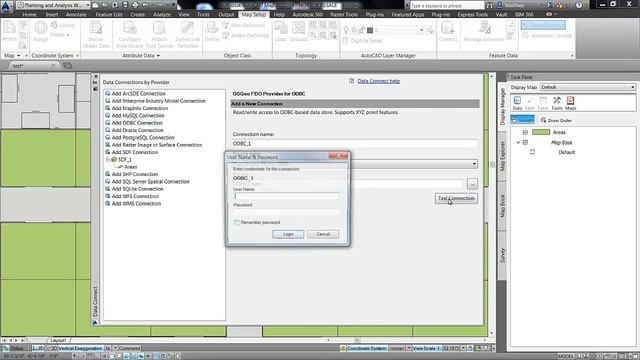
Task: Toggle Remember password checkbox
Action: [x=237, y=222]
